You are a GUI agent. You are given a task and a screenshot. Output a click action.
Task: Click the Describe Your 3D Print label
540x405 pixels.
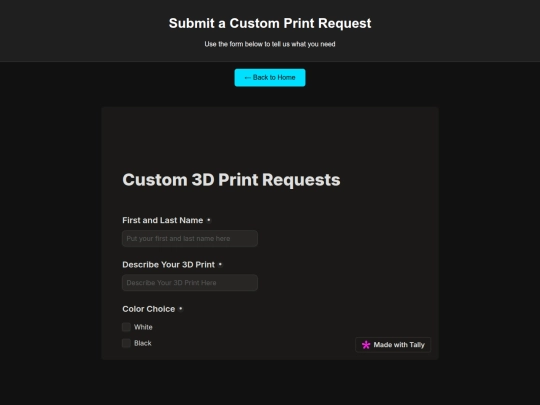coord(168,264)
